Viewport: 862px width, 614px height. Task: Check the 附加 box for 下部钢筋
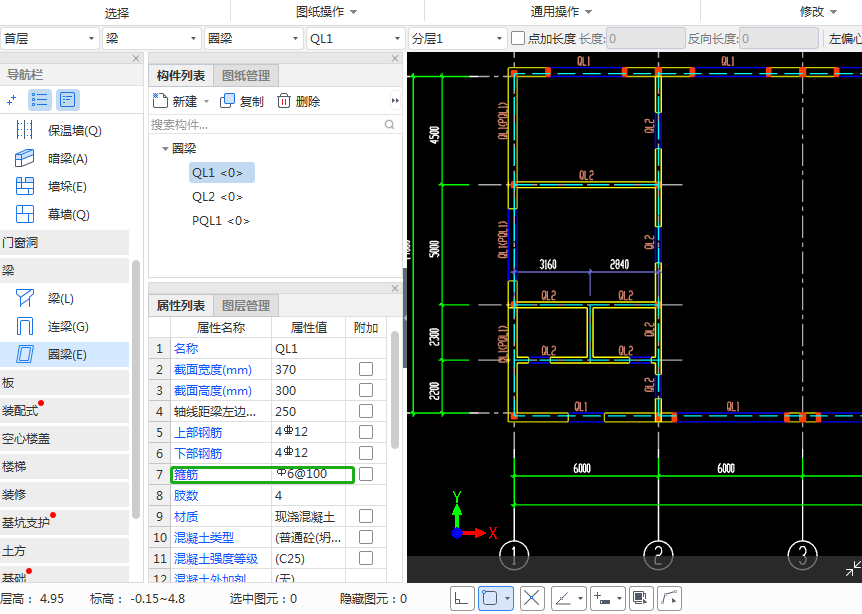[x=366, y=452]
